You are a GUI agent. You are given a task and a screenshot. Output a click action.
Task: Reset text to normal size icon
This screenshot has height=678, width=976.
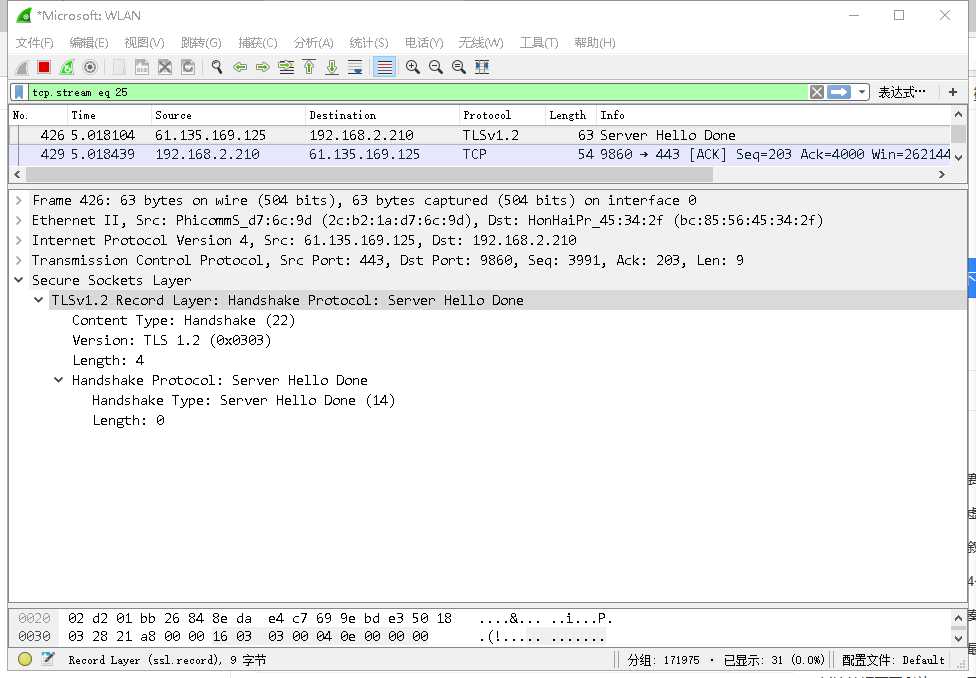[459, 67]
